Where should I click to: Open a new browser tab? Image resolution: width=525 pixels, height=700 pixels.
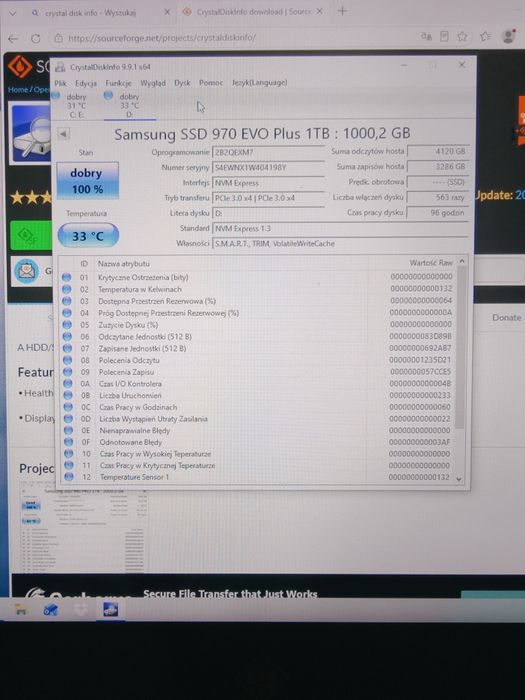pos(342,11)
